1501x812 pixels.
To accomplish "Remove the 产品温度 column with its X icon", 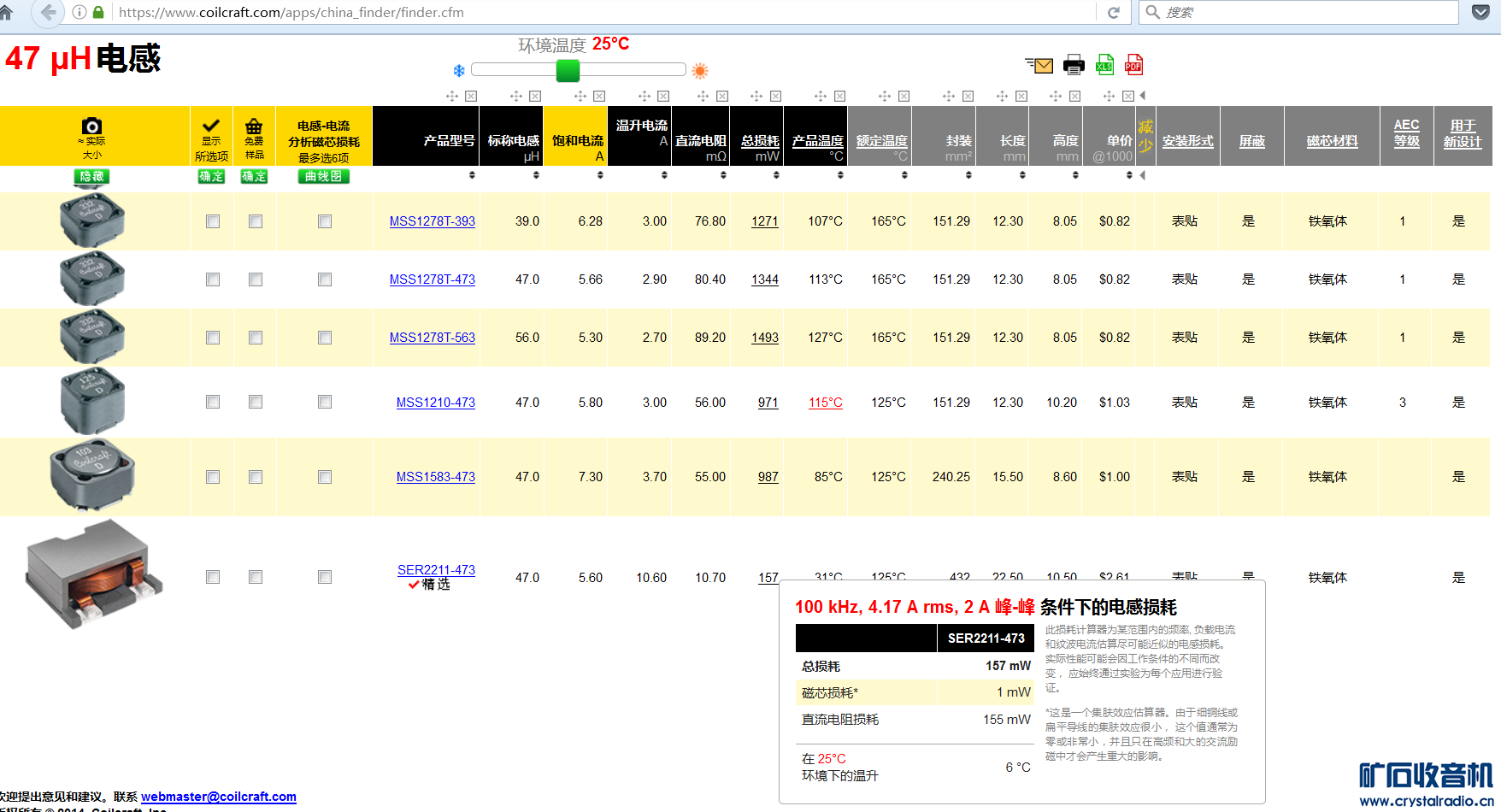I will [840, 96].
